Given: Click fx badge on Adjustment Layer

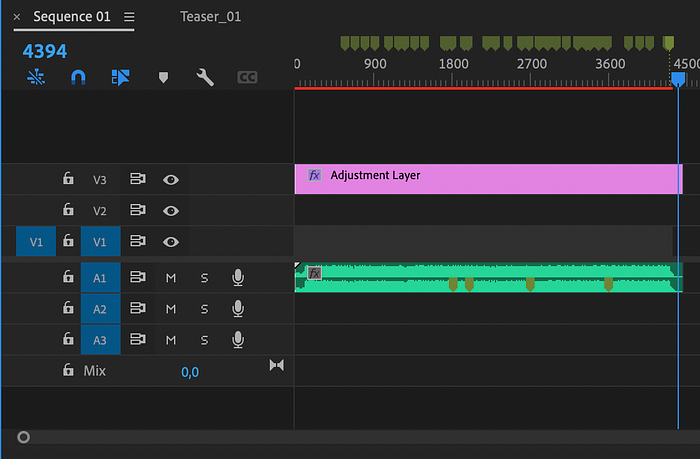Looking at the screenshot, I should coord(314,175).
